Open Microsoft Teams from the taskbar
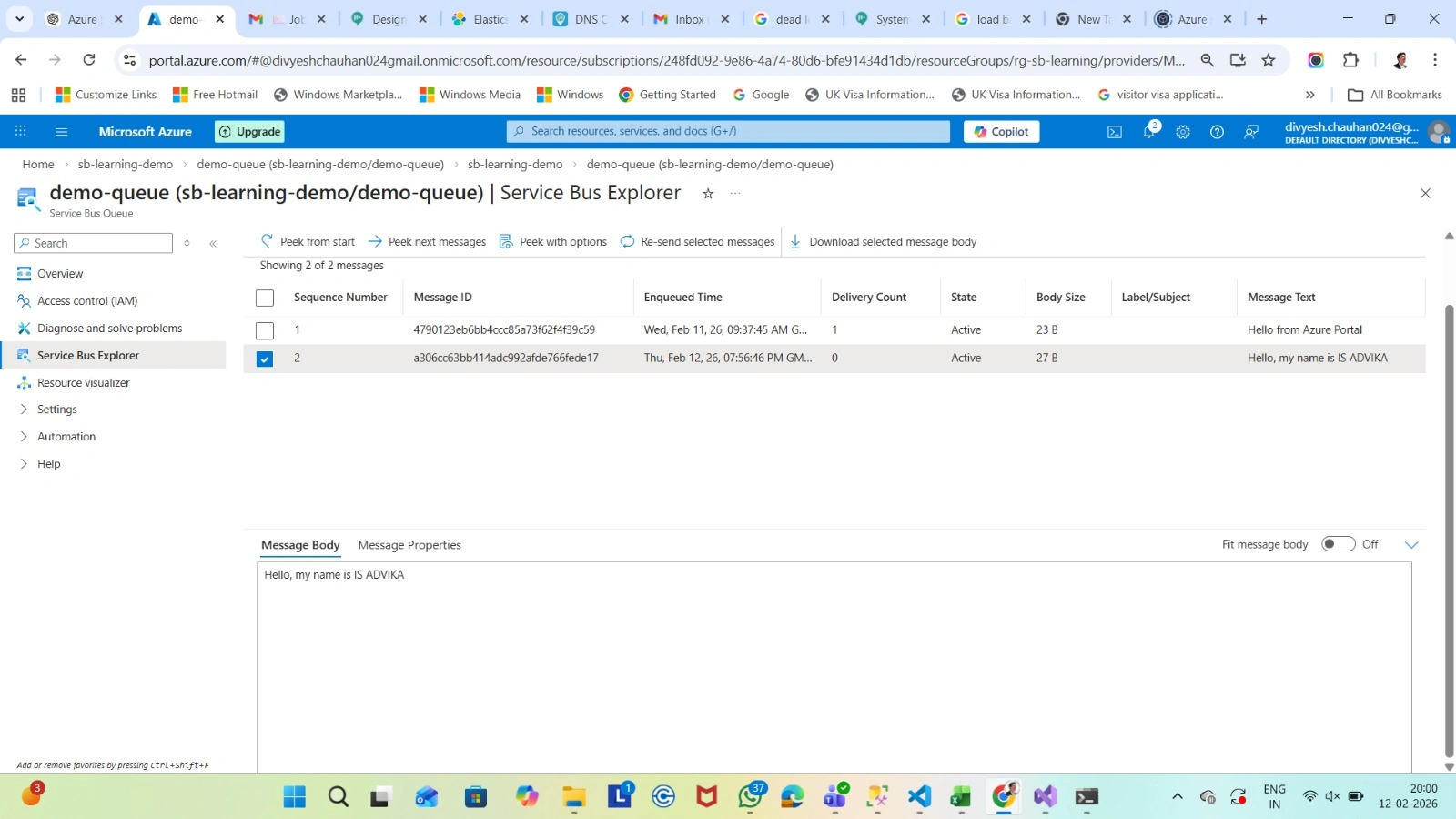This screenshot has width=1456, height=819. coord(835,797)
